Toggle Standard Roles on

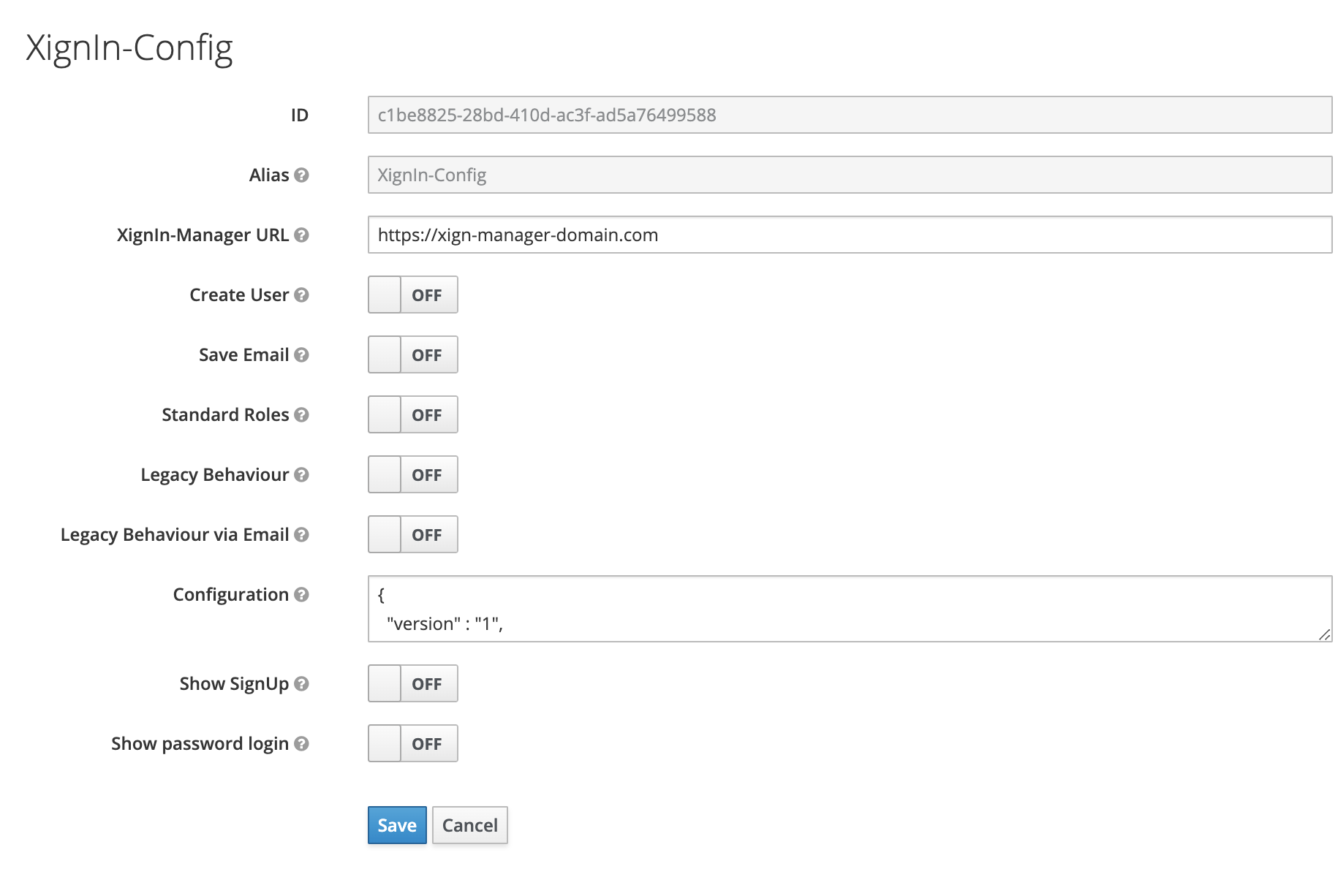[412, 415]
